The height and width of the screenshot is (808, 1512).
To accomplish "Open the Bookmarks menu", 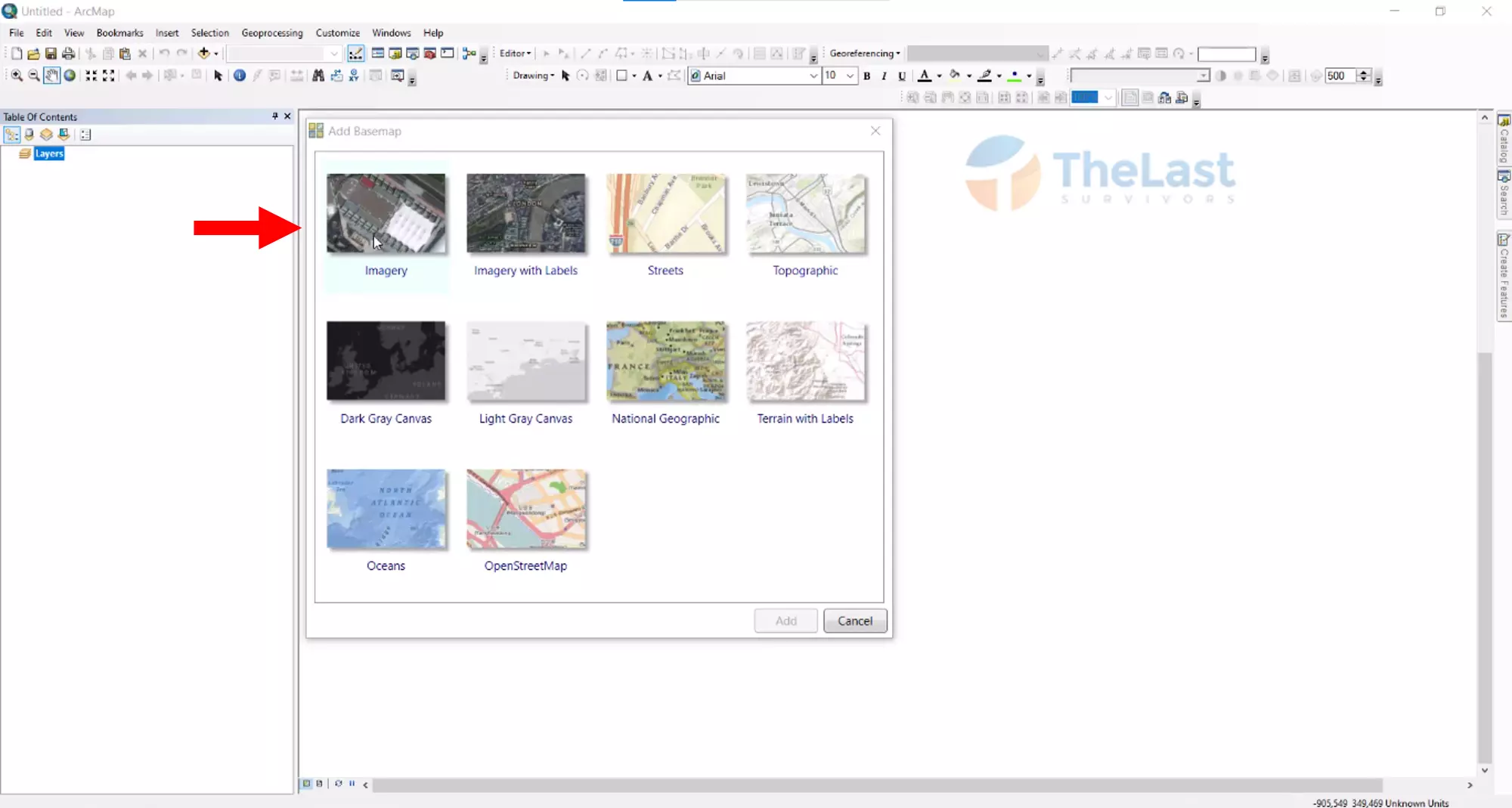I will click(119, 33).
